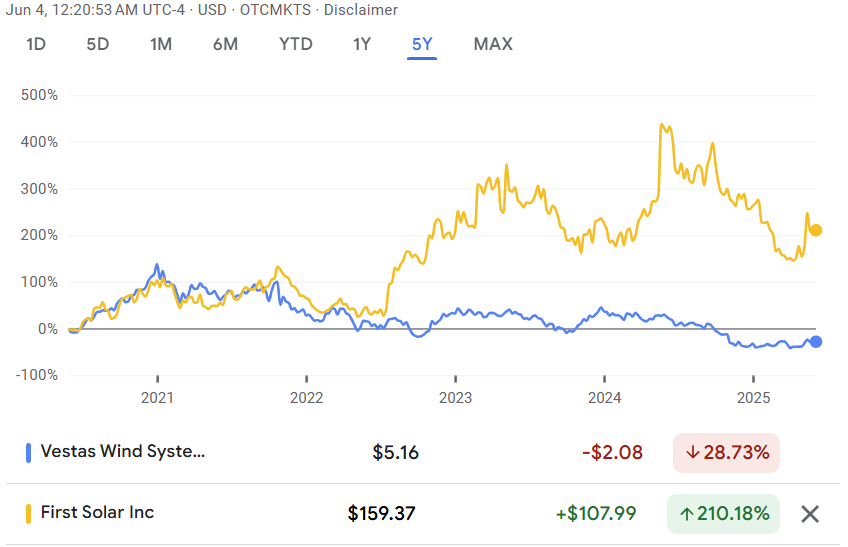
Task: Click the First Solar up 210.18% badge
Action: tap(724, 514)
